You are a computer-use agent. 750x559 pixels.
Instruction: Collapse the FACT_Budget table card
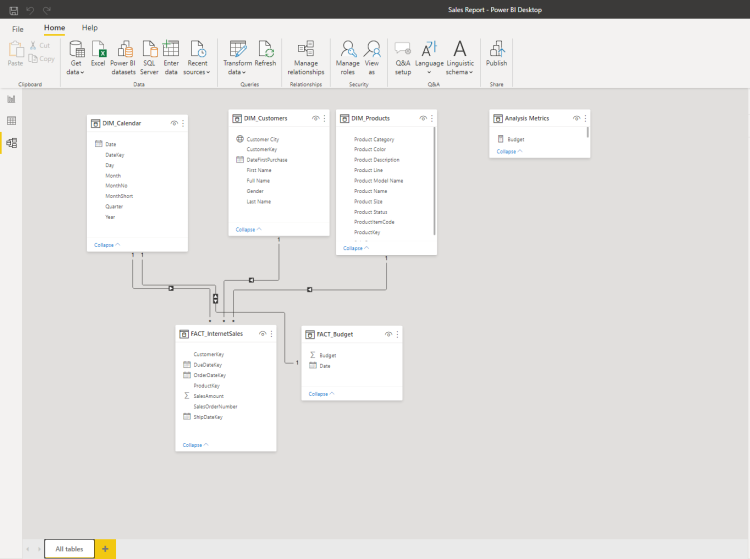click(x=321, y=394)
